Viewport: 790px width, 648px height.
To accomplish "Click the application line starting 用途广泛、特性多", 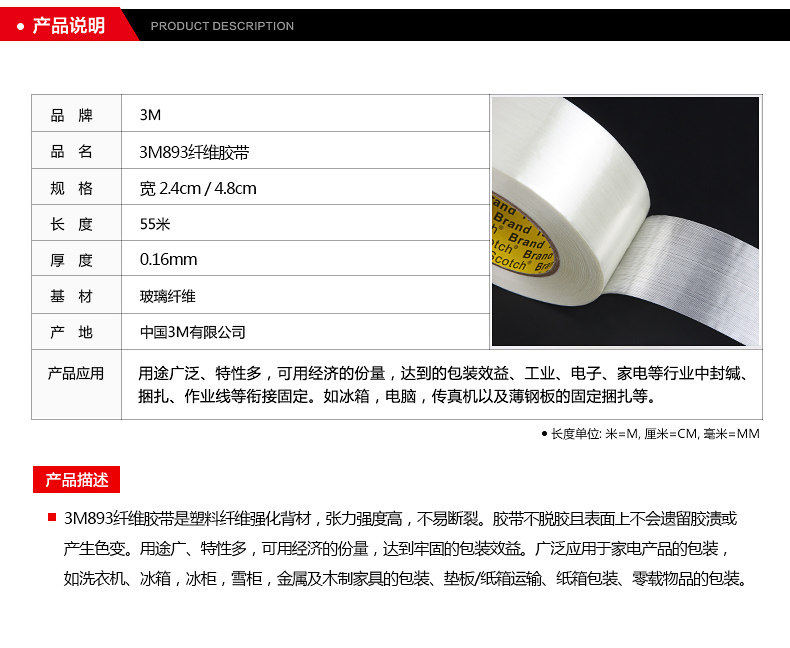I will [x=445, y=373].
